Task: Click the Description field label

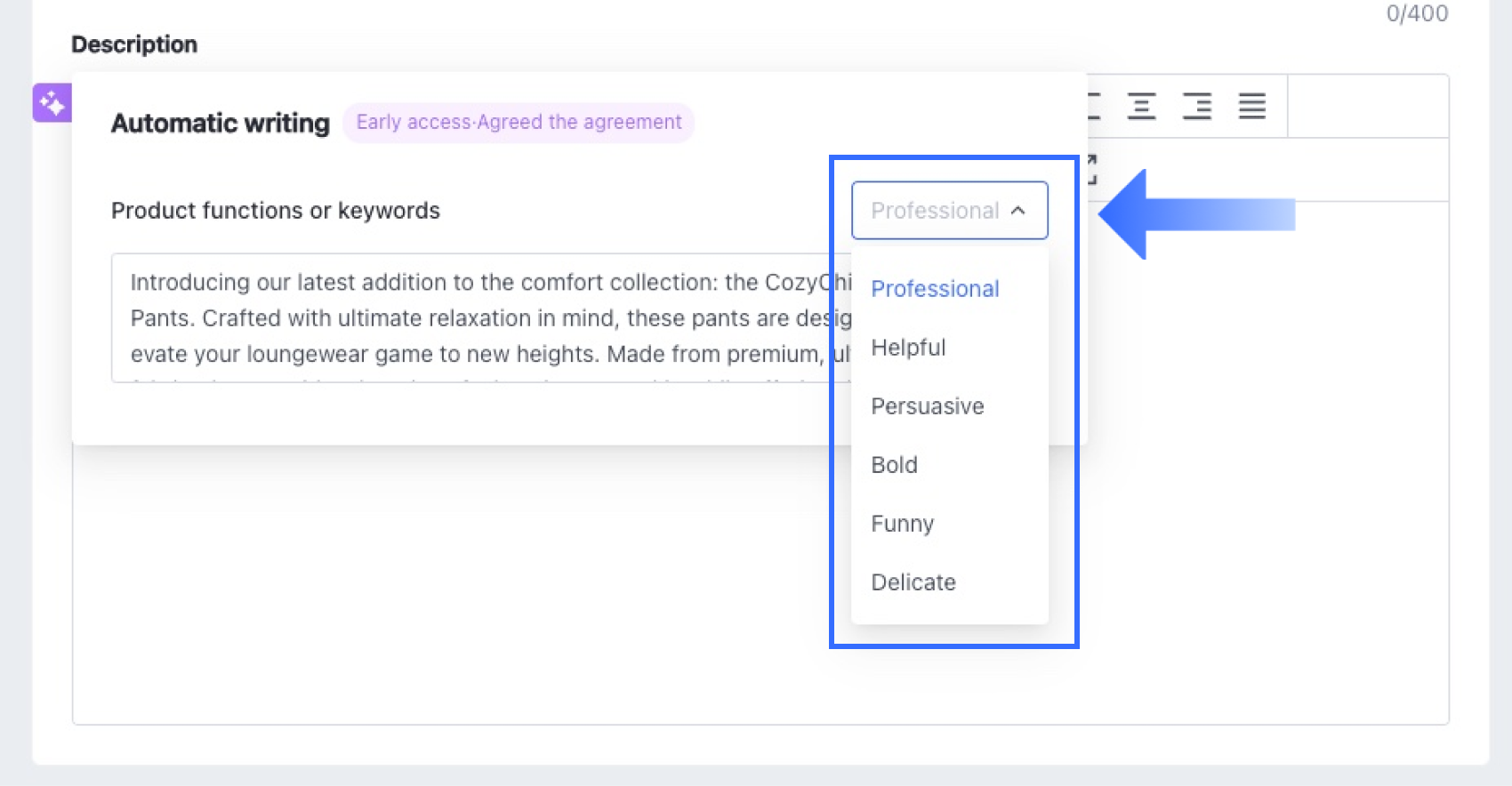Action: pos(134,44)
